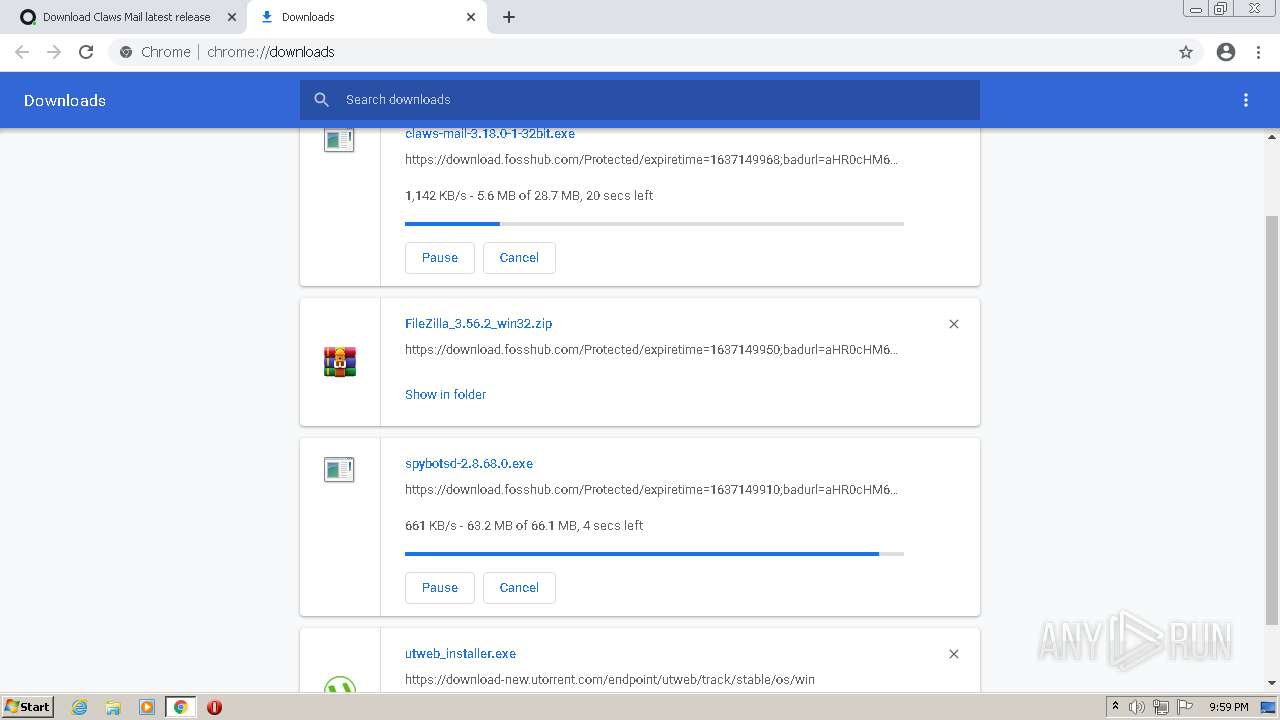Open Windows Explorer folder in taskbar
1280x720 pixels.
pyautogui.click(x=113, y=707)
